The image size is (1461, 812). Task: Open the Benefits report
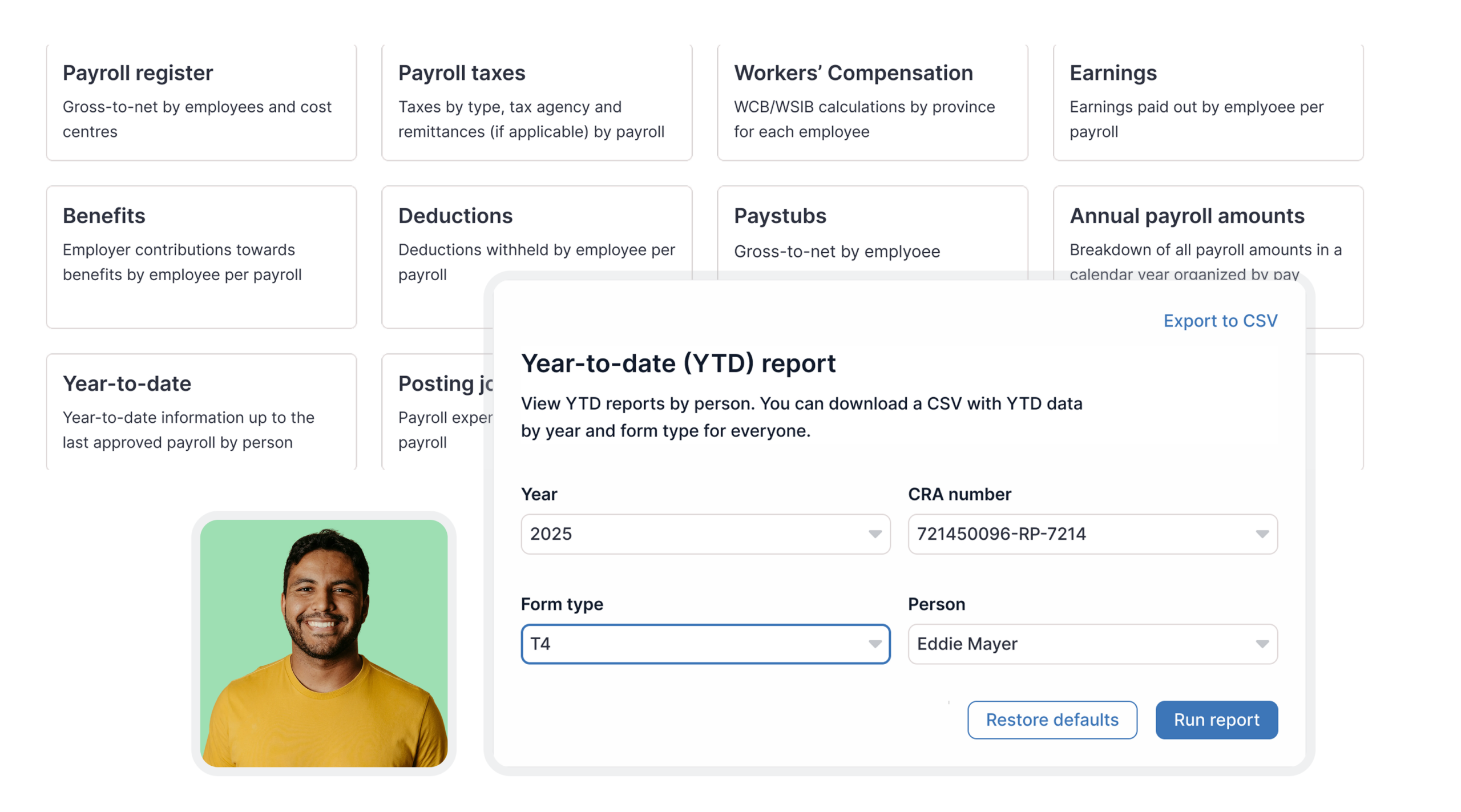[x=200, y=245]
